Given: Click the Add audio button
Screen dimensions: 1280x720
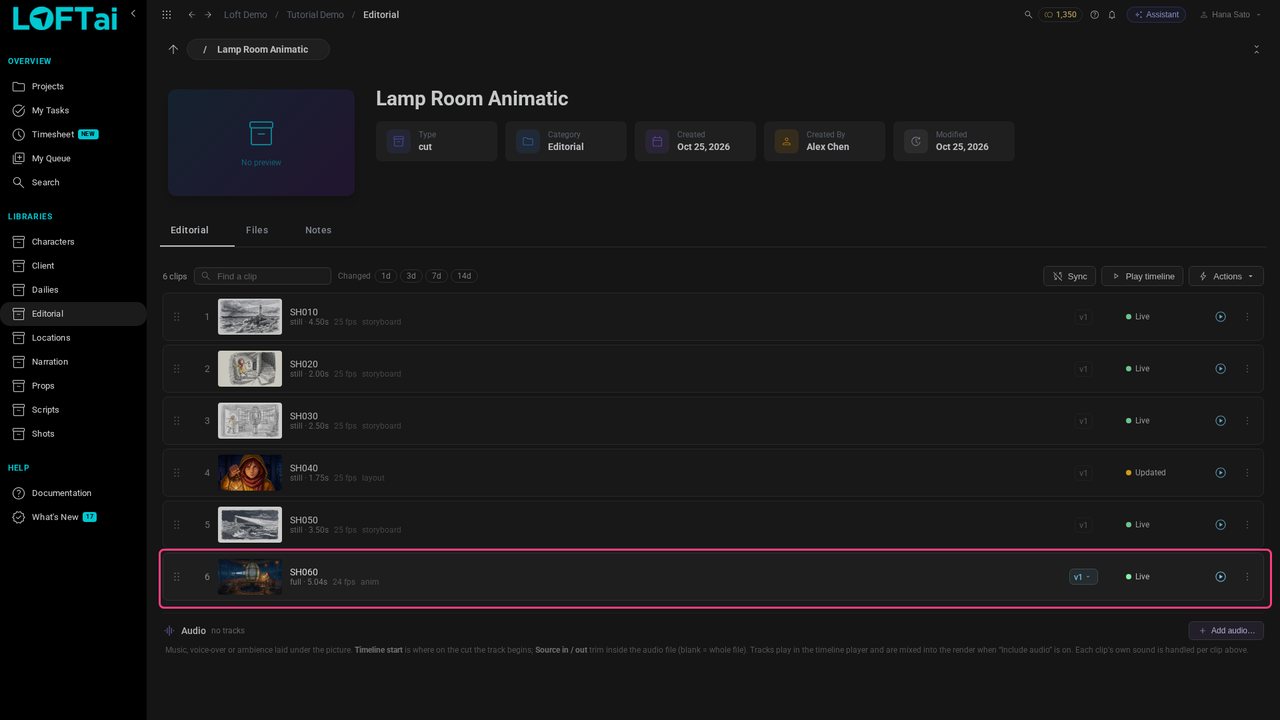Looking at the screenshot, I should [1226, 630].
